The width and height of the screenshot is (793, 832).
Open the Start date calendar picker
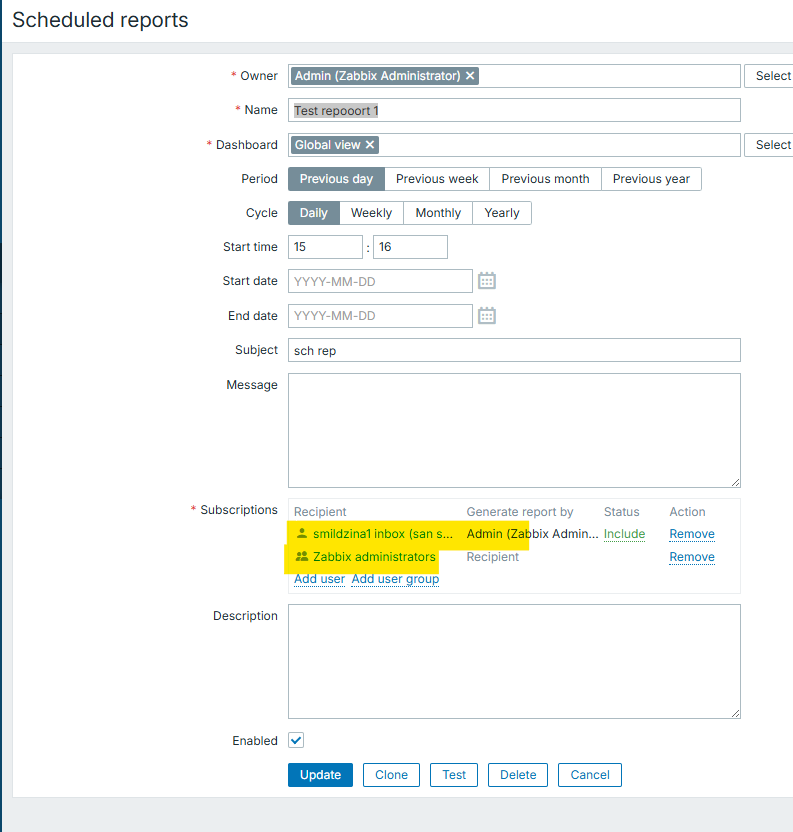pos(487,281)
